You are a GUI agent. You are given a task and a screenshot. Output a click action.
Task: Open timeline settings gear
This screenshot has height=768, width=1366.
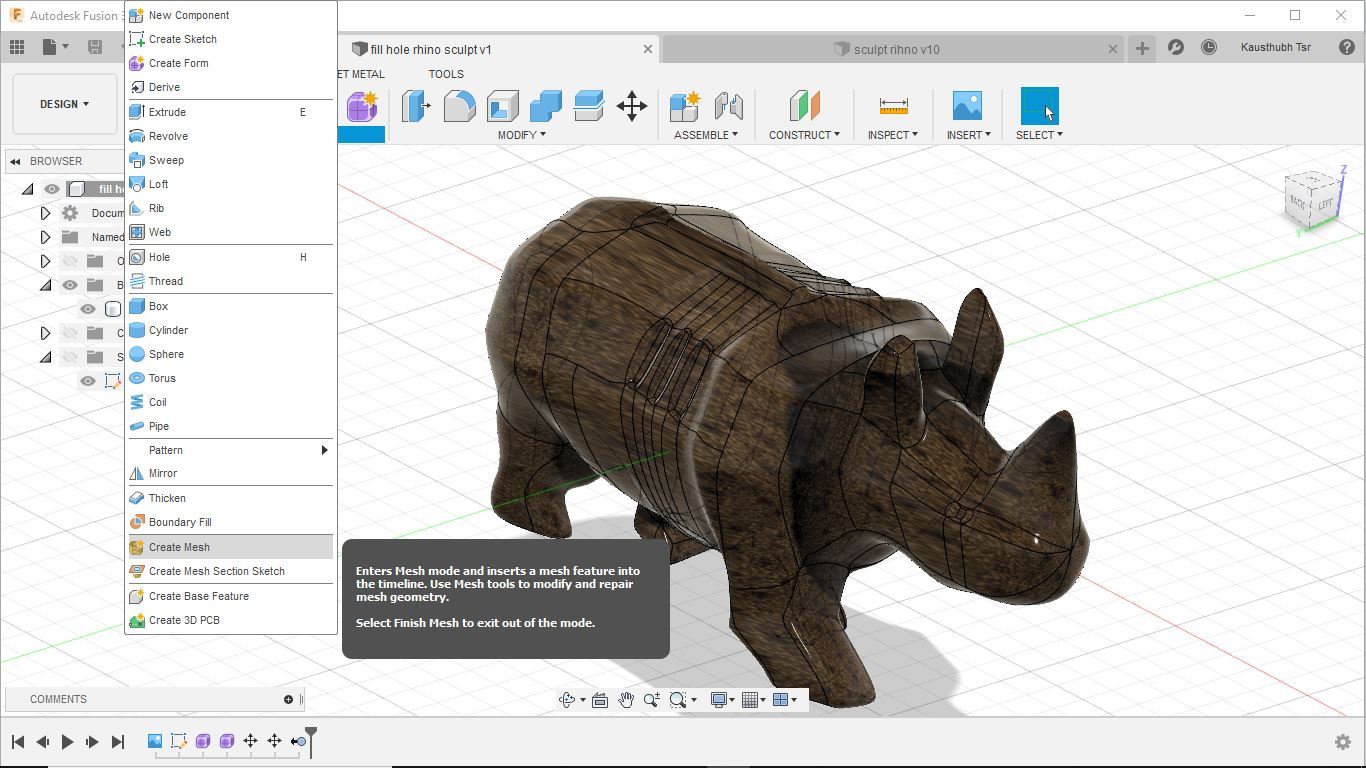[x=1343, y=742]
